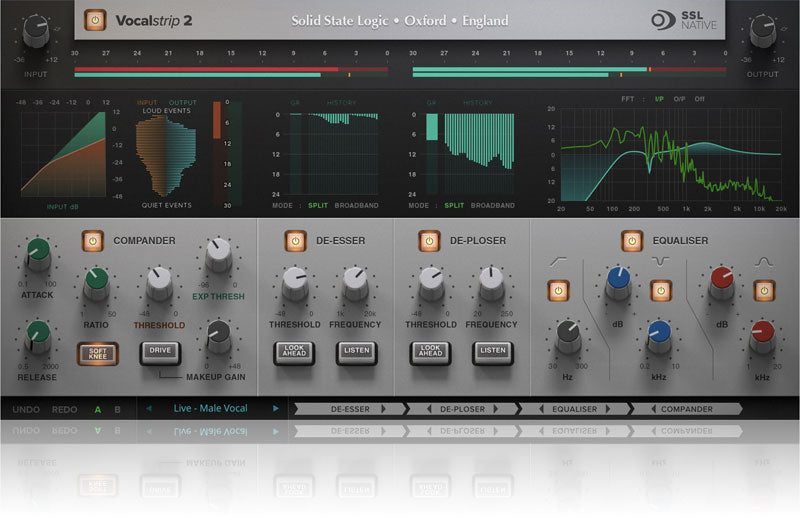Click the compander input/output transfer curve graph
The height and width of the screenshot is (520, 800).
click(63, 154)
